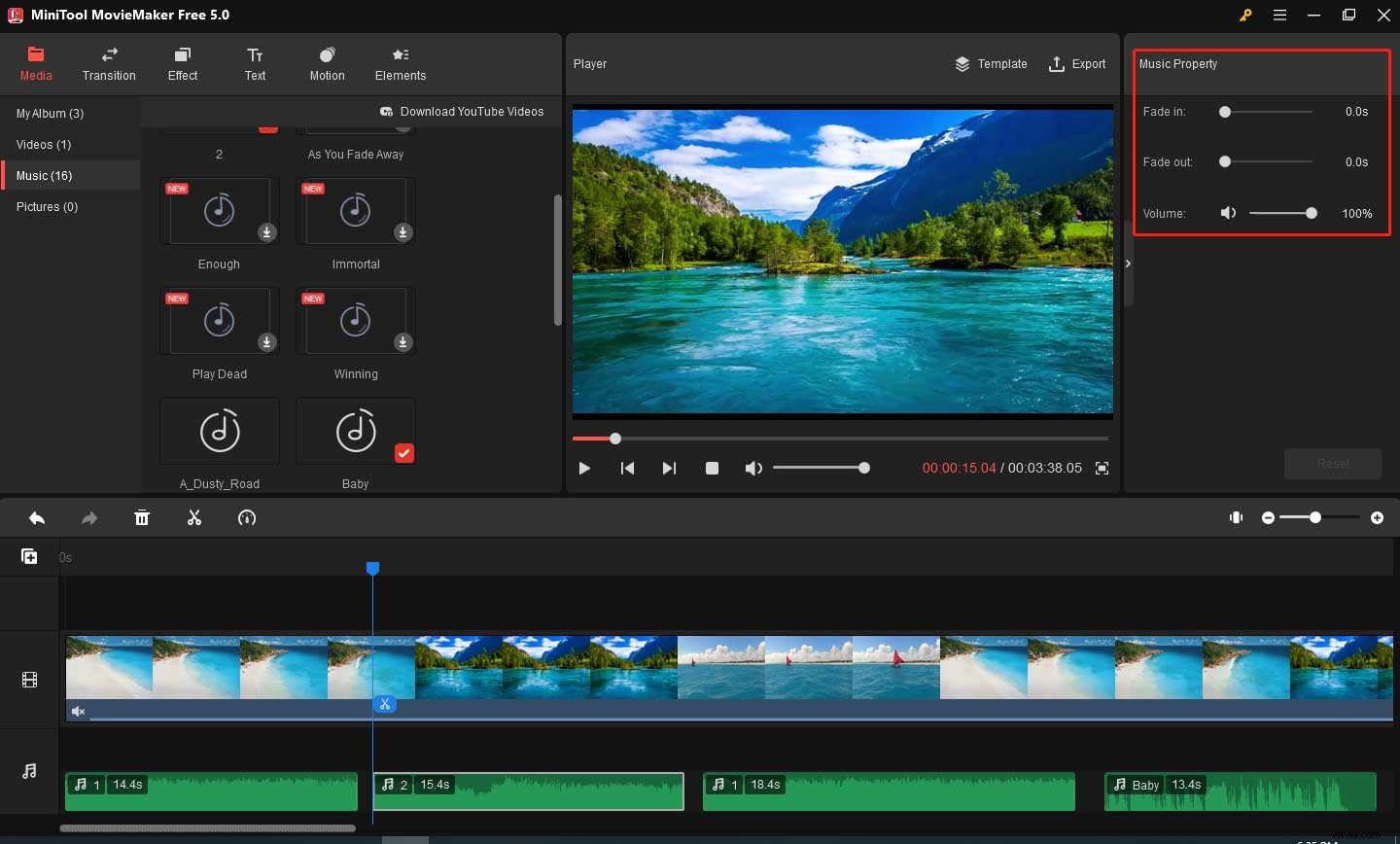Undo the last action in the timeline toolbar

tap(37, 517)
